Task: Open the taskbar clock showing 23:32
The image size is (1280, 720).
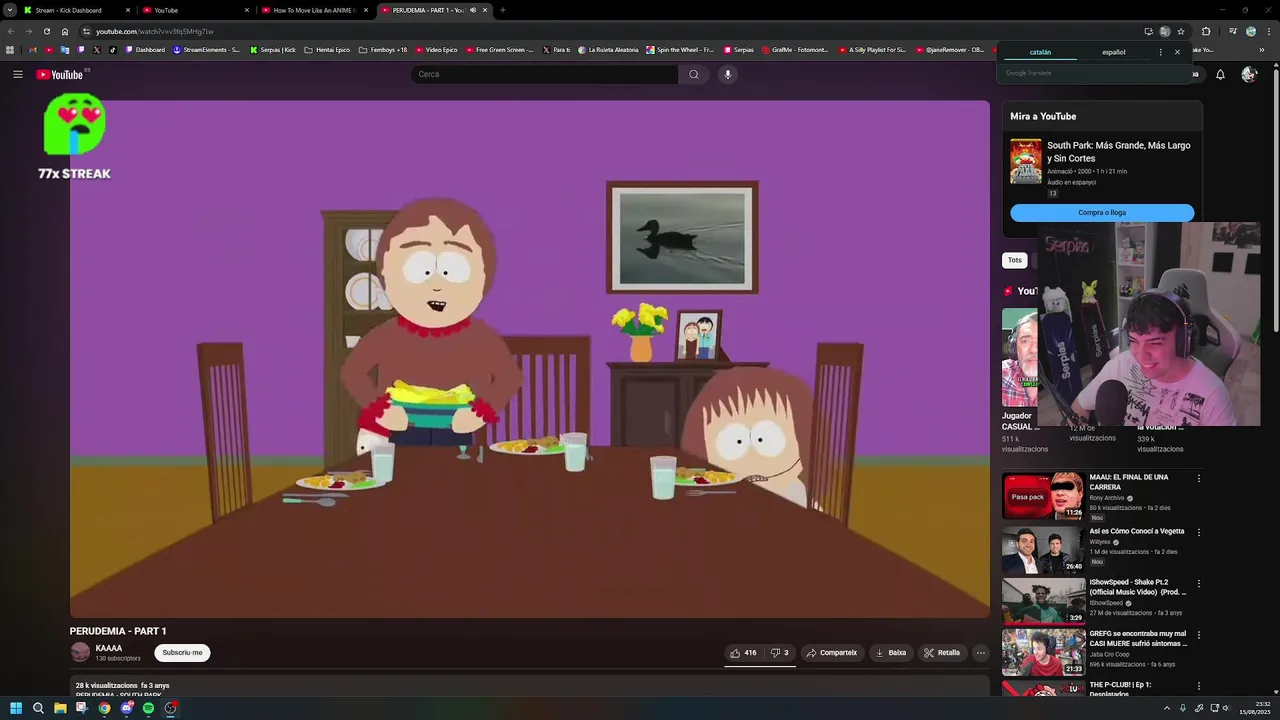Action: pos(1255,708)
